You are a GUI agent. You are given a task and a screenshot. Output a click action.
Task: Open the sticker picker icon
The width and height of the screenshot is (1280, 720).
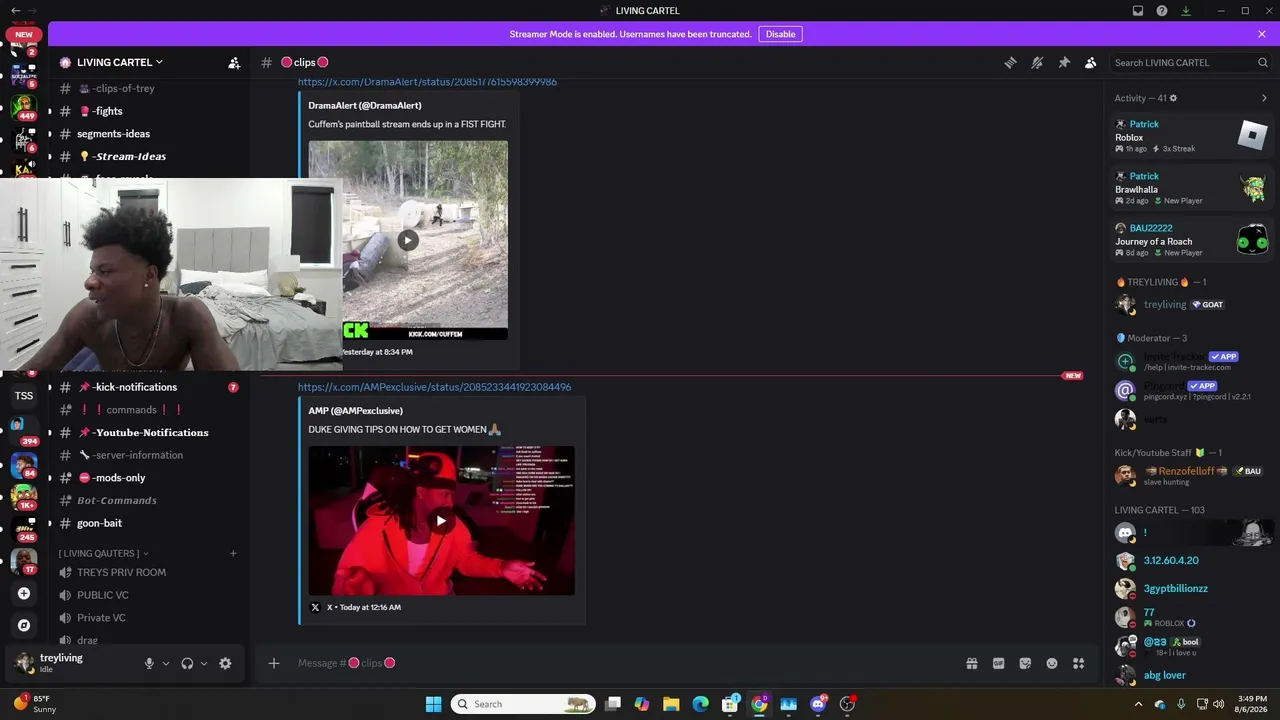[1025, 663]
